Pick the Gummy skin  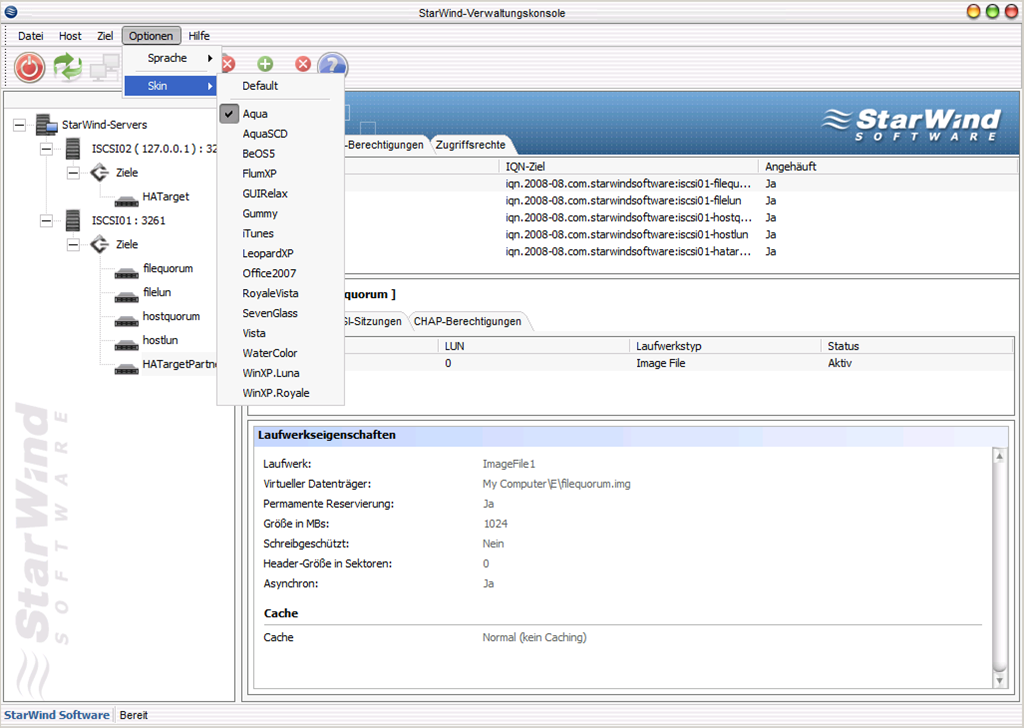(x=260, y=214)
